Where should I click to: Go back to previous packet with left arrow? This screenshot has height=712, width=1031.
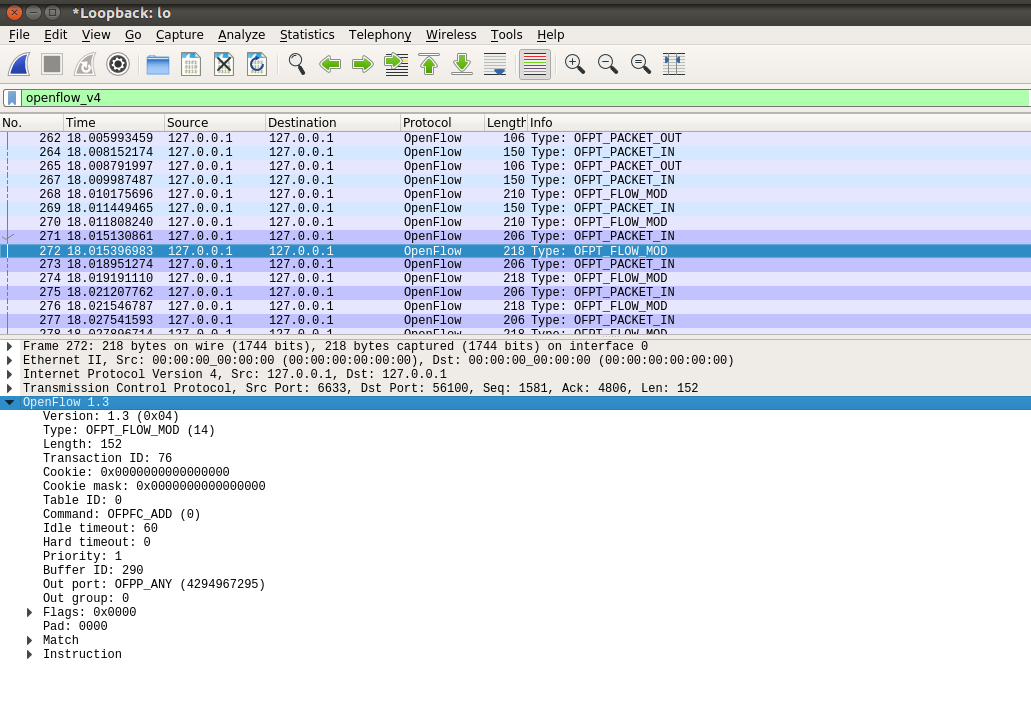click(330, 64)
